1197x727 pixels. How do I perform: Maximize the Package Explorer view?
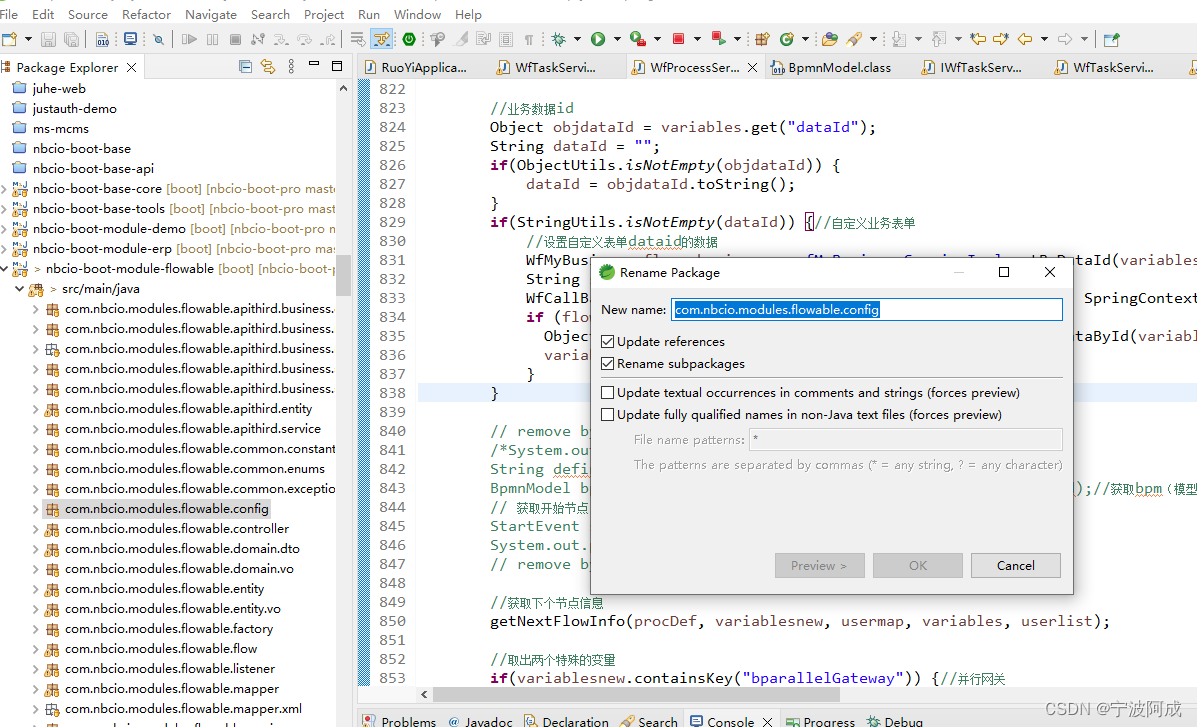point(337,66)
